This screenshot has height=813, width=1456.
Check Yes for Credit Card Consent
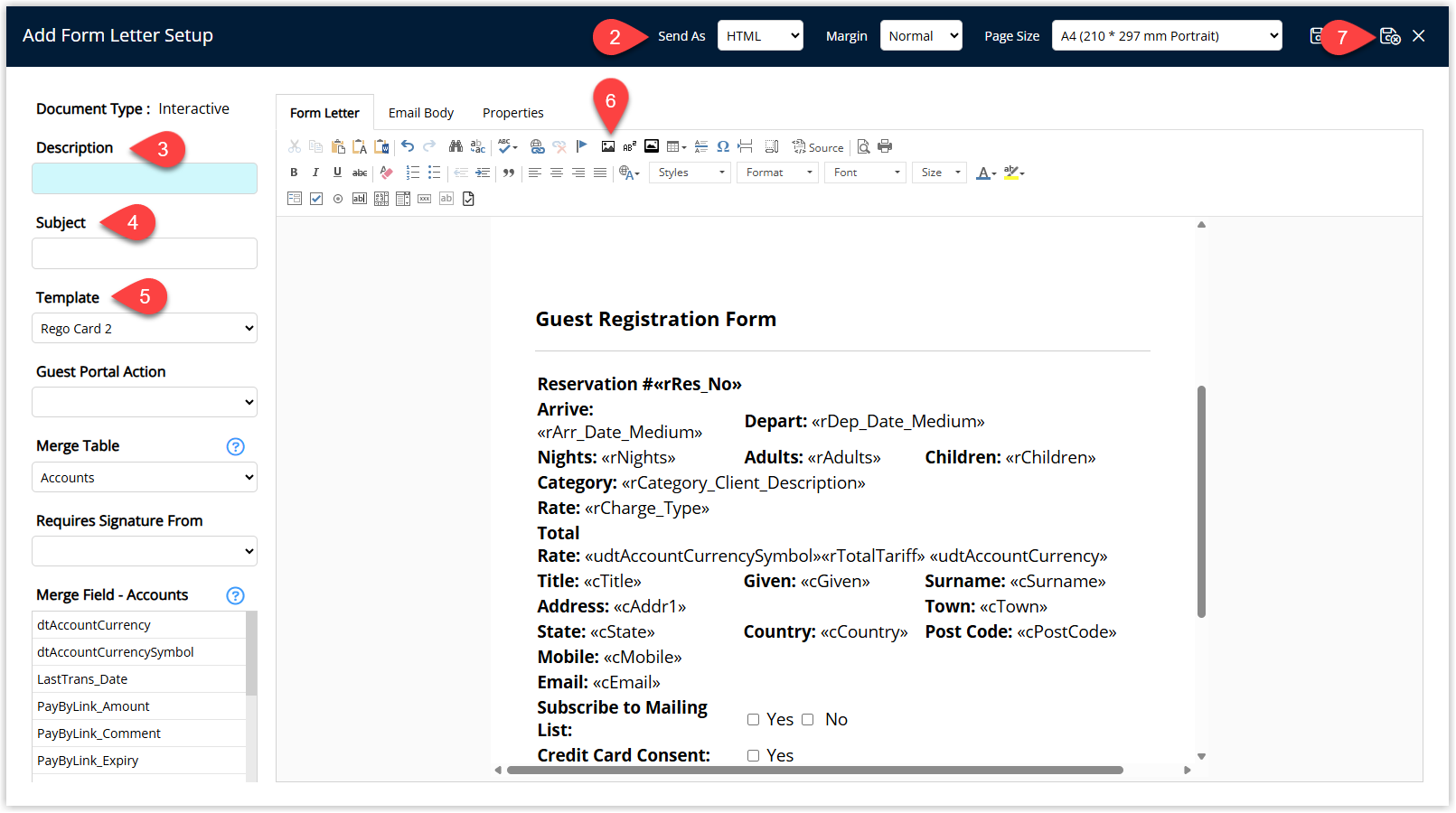click(753, 756)
